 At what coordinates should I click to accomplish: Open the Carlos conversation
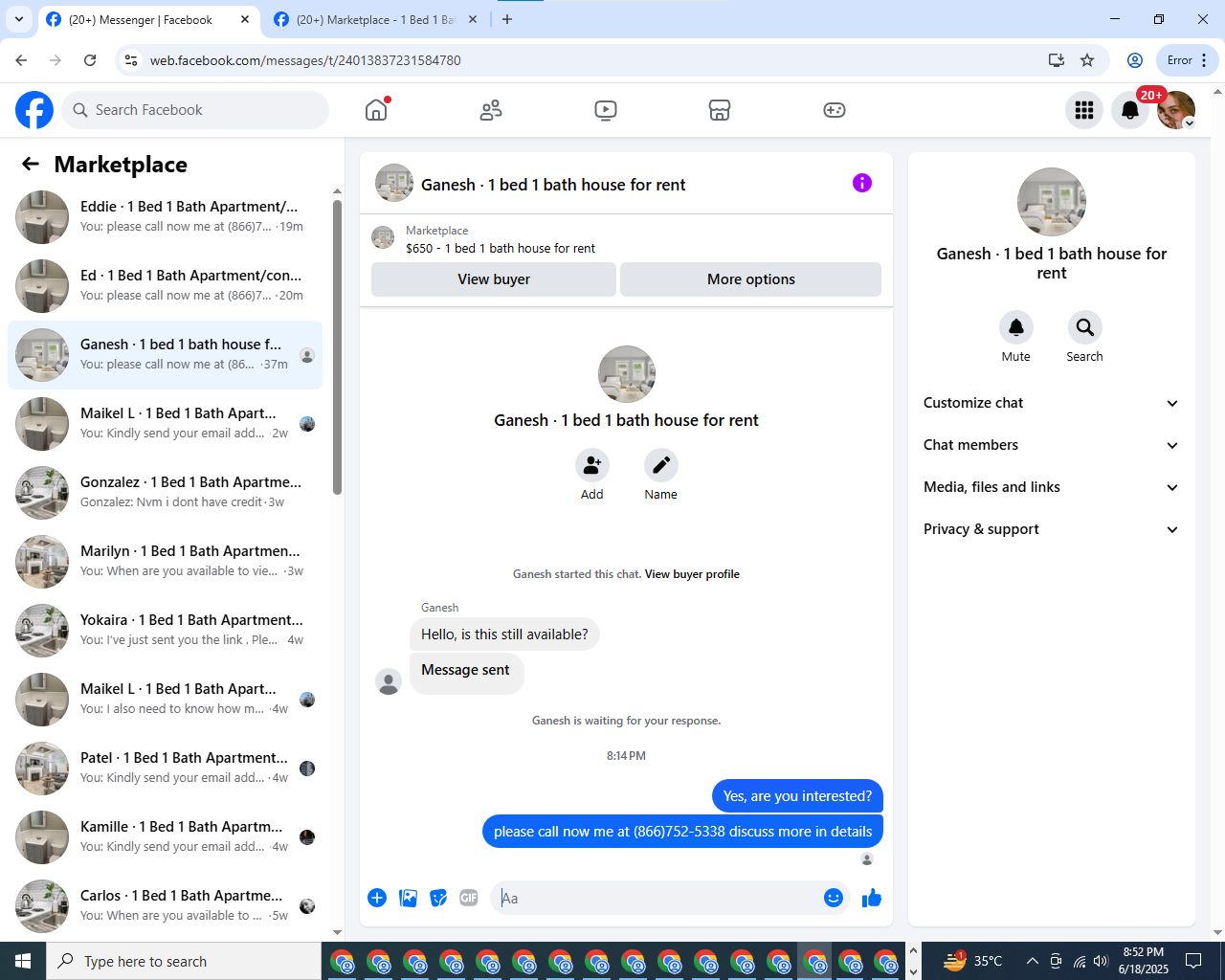[165, 905]
